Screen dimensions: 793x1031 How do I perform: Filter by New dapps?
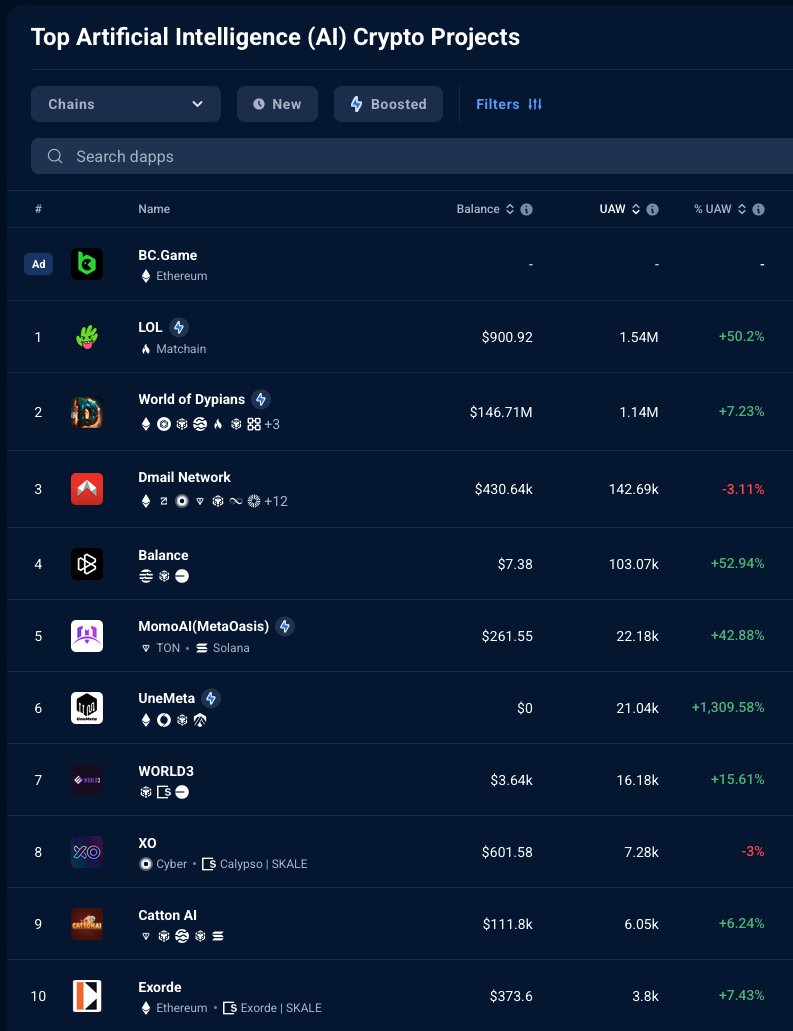(277, 104)
